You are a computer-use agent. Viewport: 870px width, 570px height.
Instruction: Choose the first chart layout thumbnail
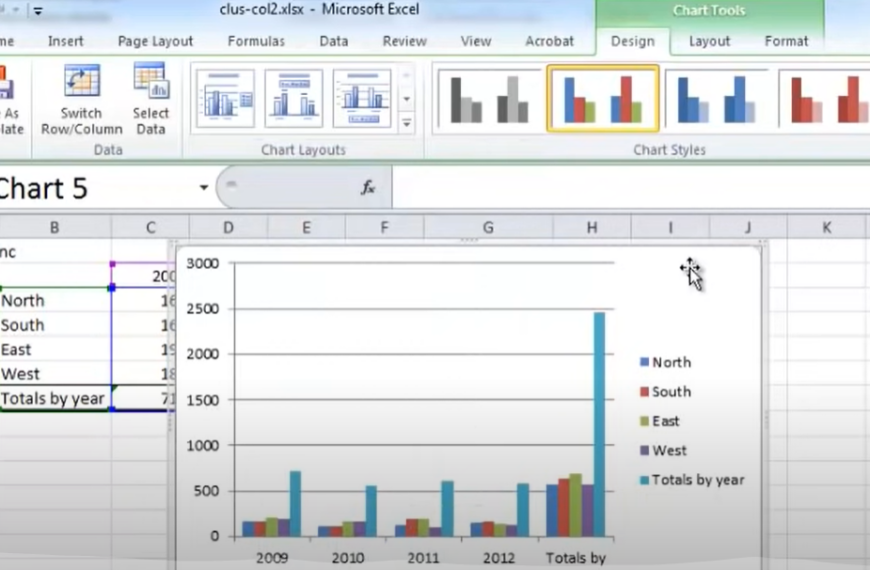[x=225, y=98]
